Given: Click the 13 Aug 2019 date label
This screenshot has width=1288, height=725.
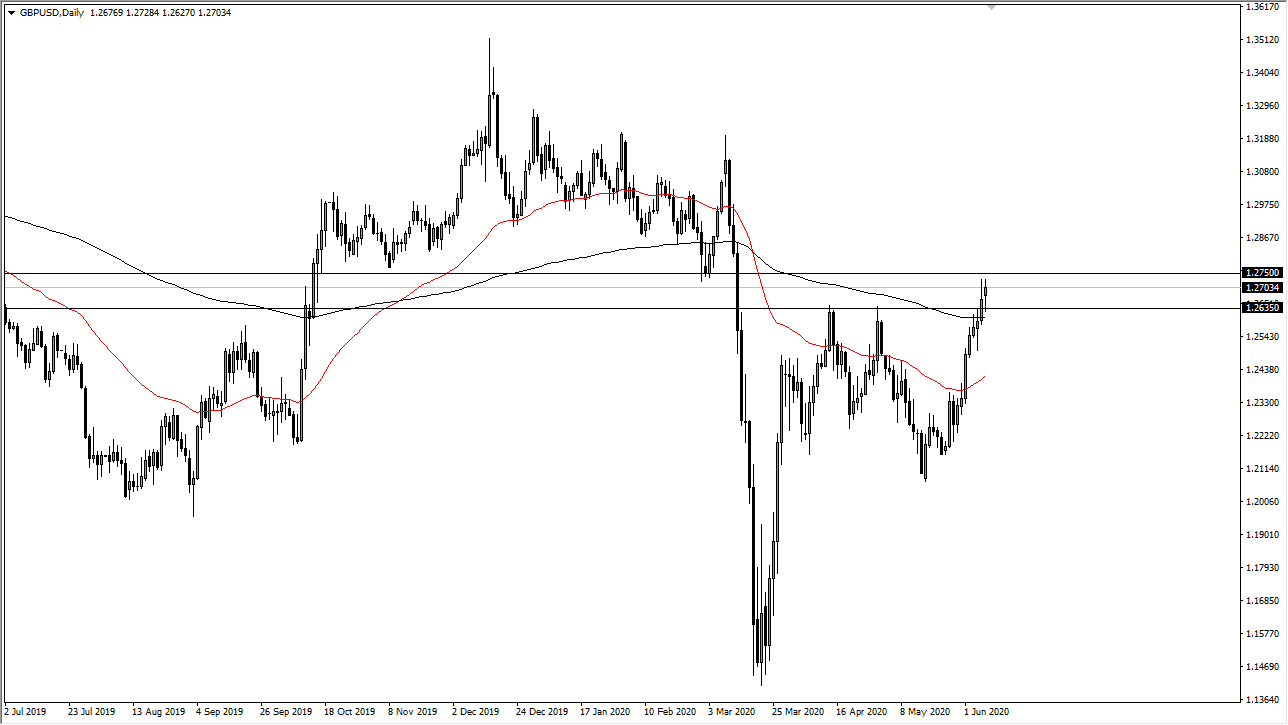Looking at the screenshot, I should click(x=156, y=712).
